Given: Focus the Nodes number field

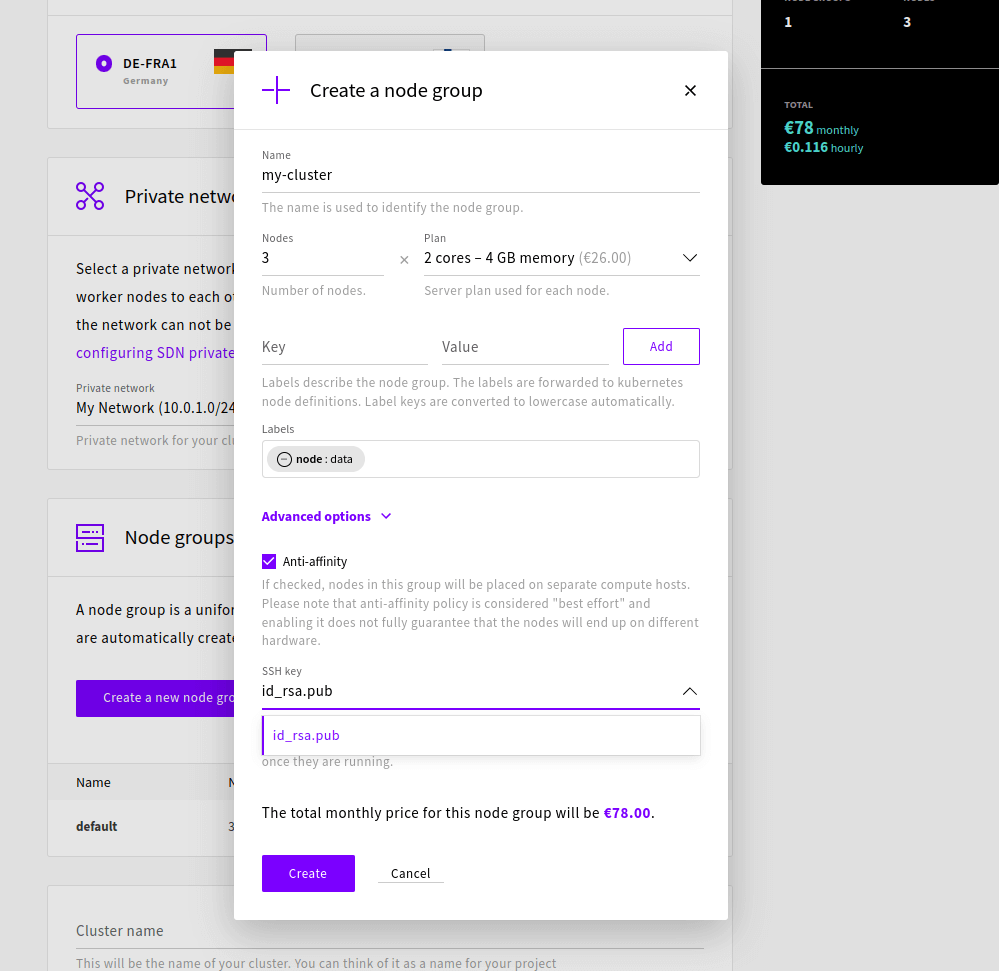Looking at the screenshot, I should pos(322,258).
